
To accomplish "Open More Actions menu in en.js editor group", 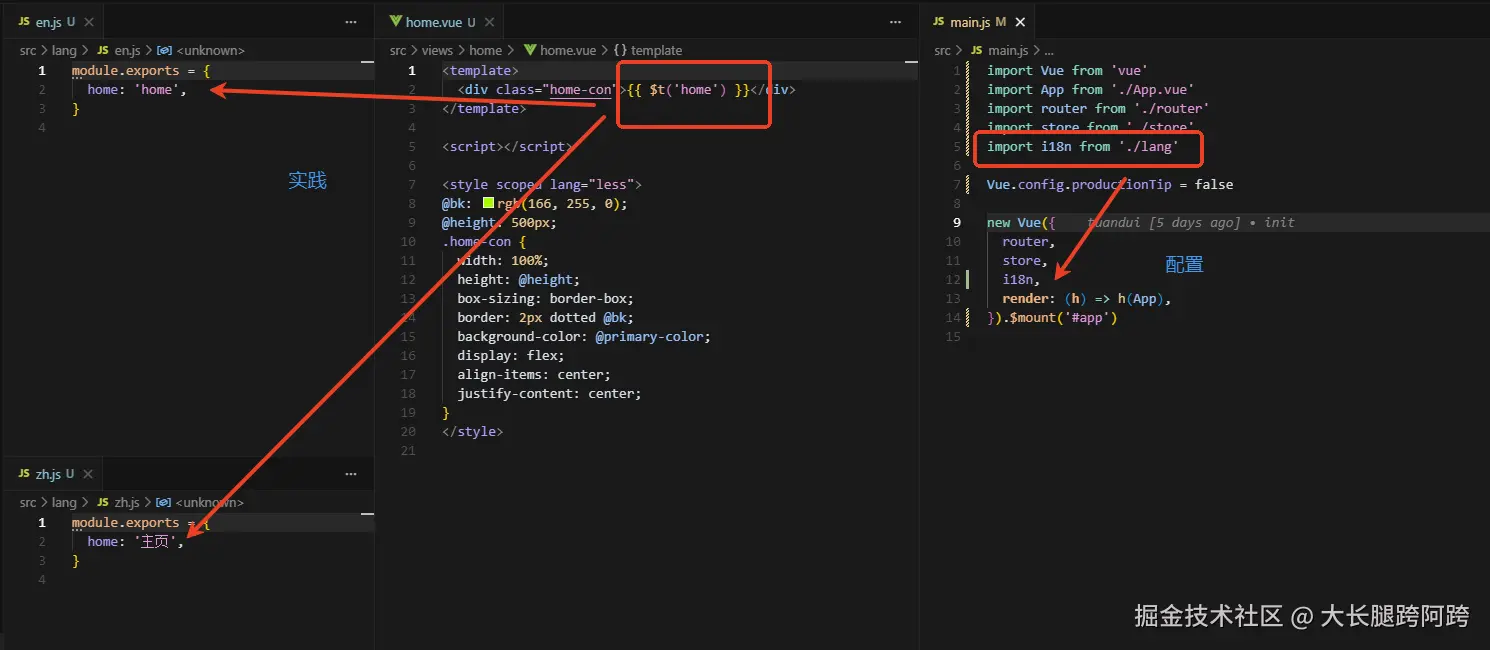I will click(351, 21).
